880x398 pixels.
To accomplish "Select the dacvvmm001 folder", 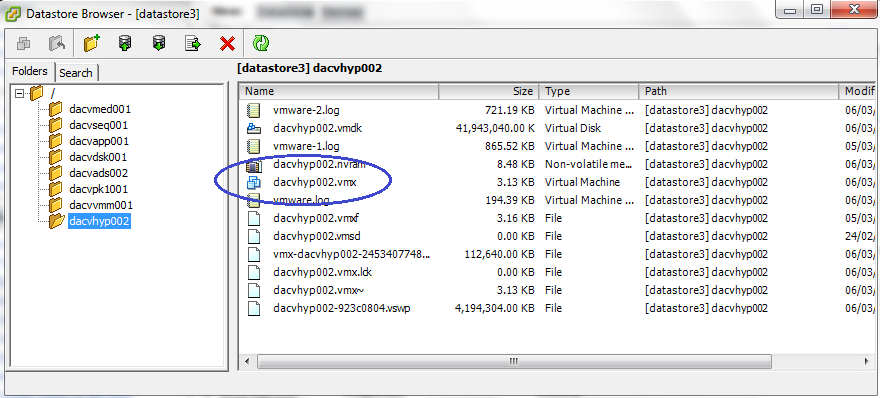I will (101, 205).
